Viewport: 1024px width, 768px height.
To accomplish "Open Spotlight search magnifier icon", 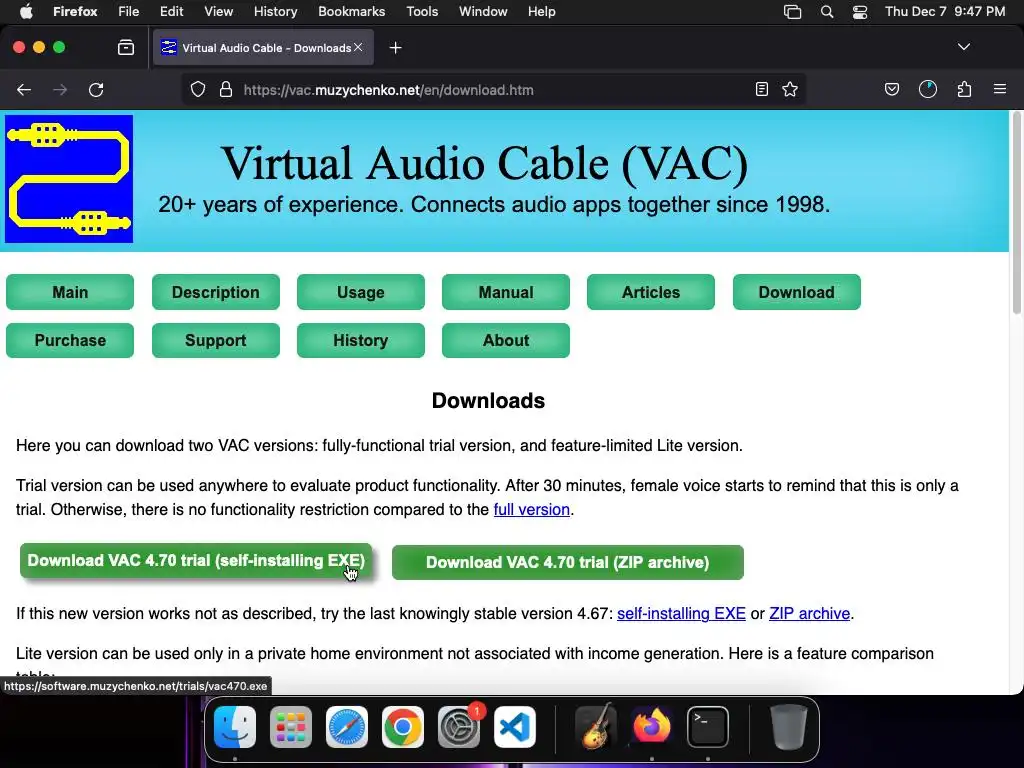I will 827,12.
